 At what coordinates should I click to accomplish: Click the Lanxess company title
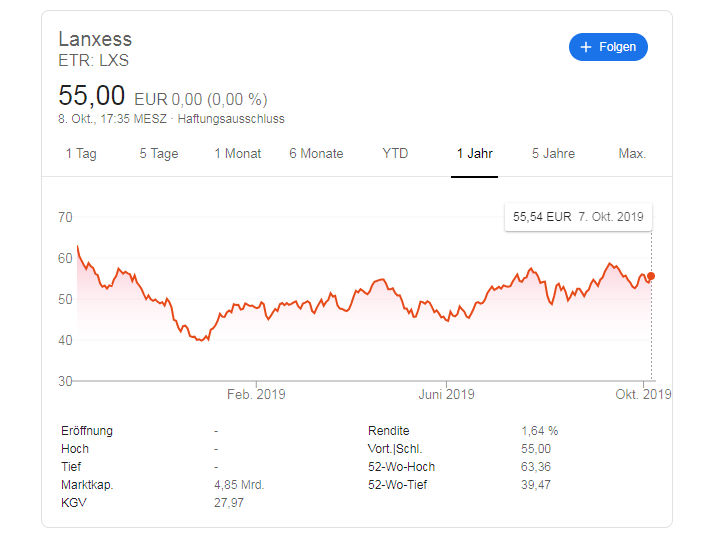pyautogui.click(x=95, y=39)
